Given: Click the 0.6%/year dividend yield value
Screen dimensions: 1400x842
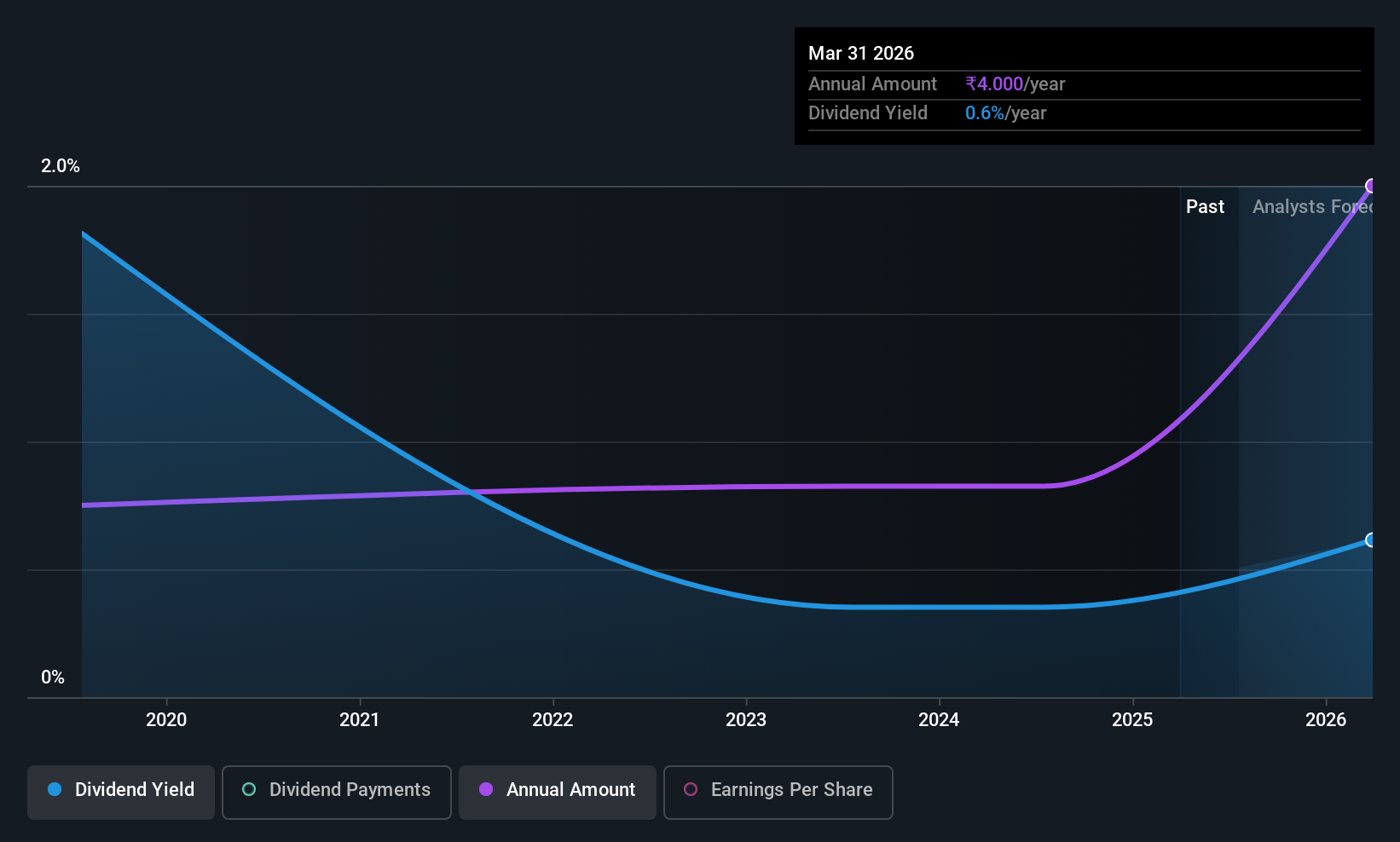Looking at the screenshot, I should point(1005,112).
